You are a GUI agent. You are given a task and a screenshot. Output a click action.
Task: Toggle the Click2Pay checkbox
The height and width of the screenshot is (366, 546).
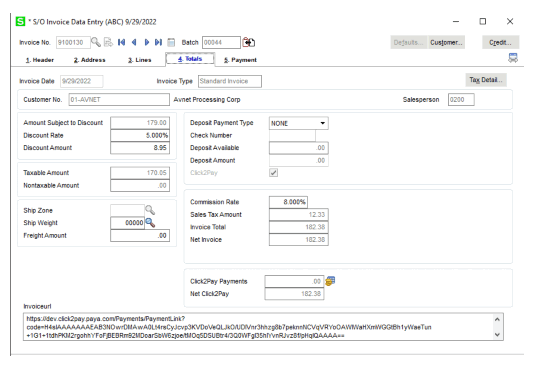(x=273, y=172)
